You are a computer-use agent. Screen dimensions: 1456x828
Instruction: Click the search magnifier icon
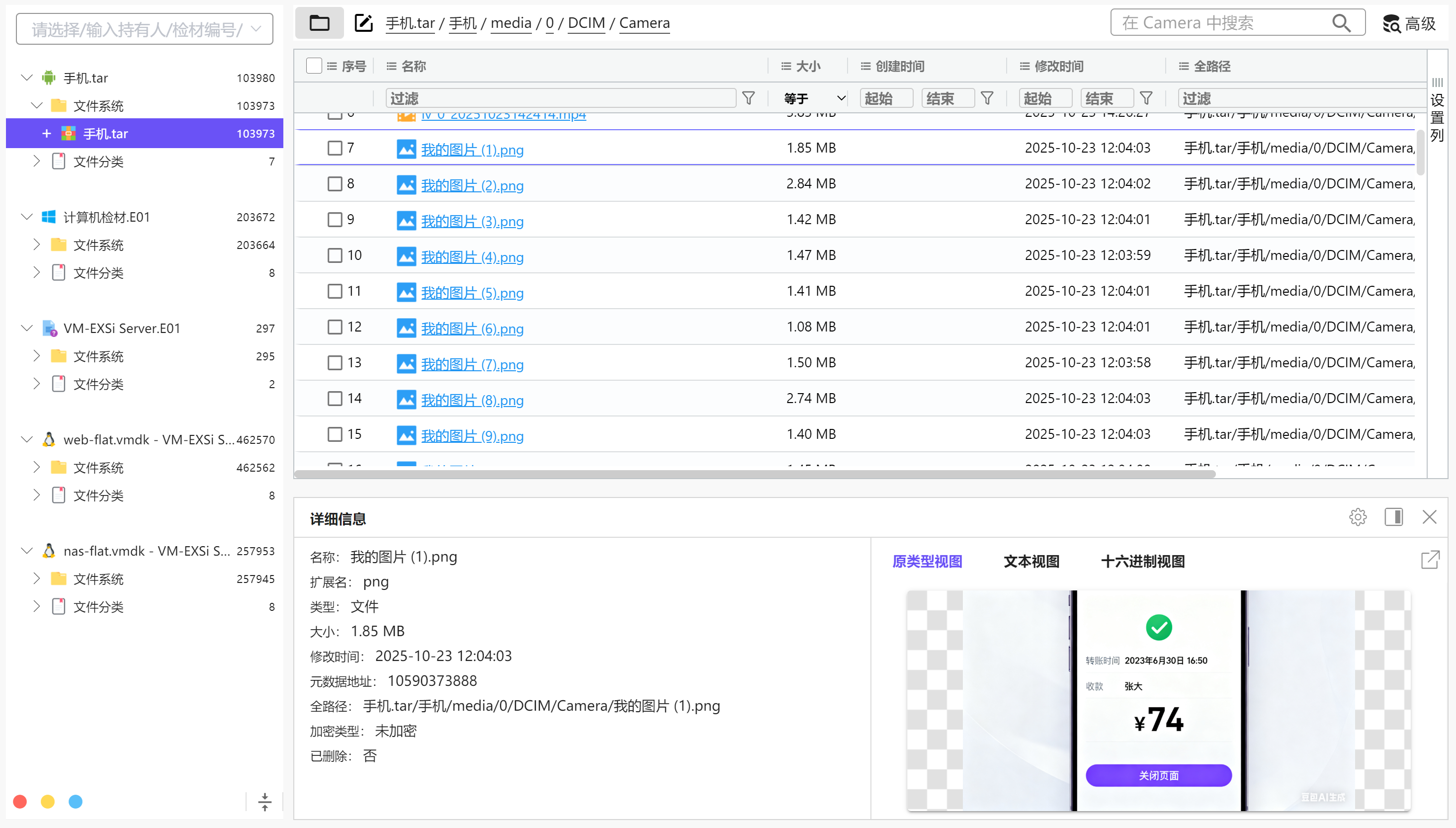click(1341, 23)
